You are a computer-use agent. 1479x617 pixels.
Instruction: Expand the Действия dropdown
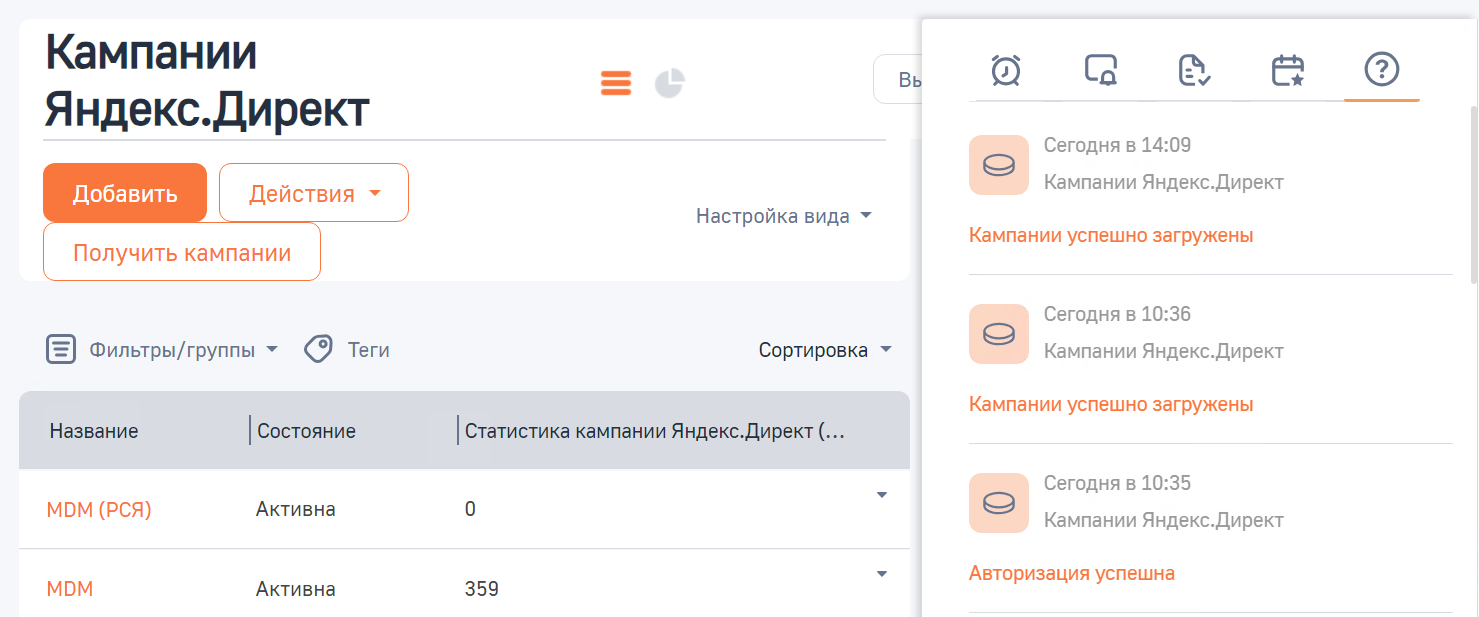pyautogui.click(x=313, y=192)
